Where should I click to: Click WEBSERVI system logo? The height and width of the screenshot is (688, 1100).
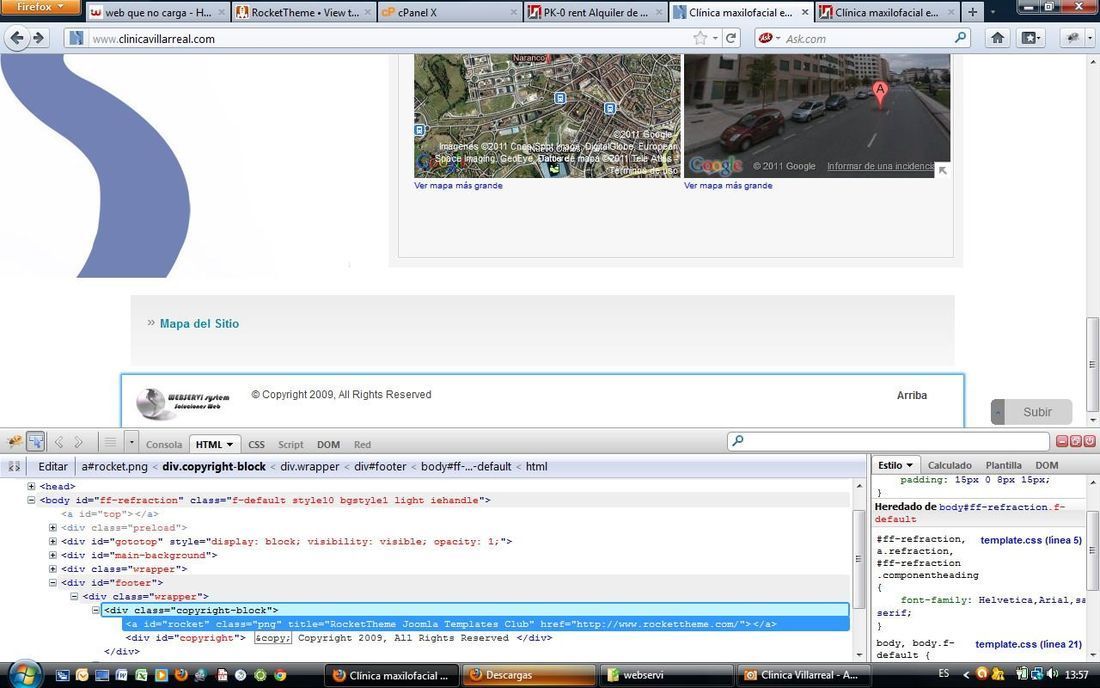click(182, 403)
